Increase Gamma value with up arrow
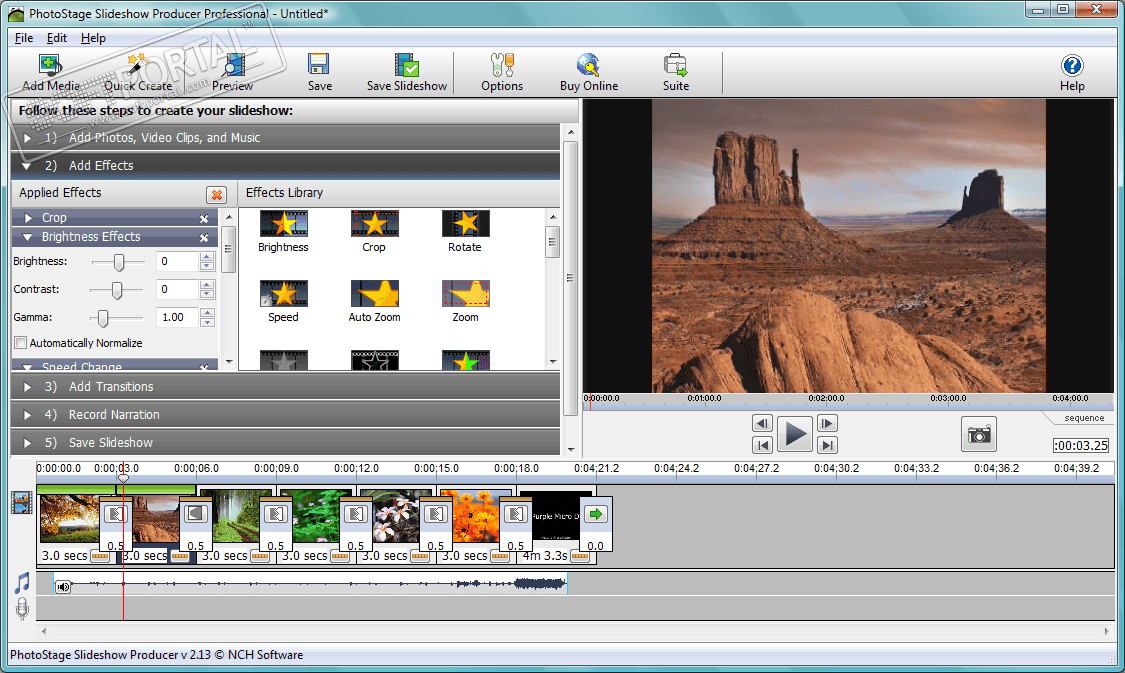1125x673 pixels. click(207, 313)
